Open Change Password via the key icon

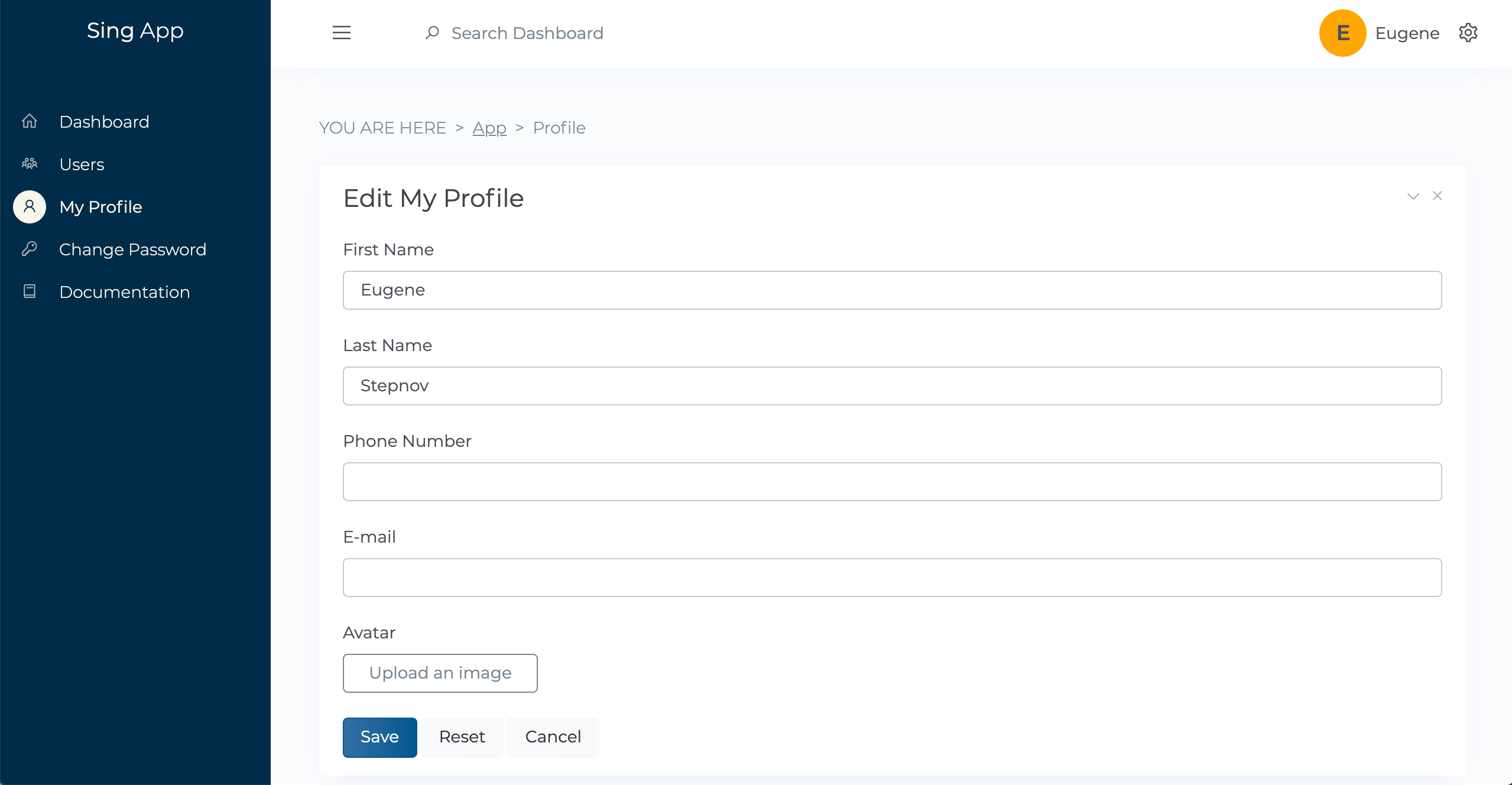(x=29, y=249)
